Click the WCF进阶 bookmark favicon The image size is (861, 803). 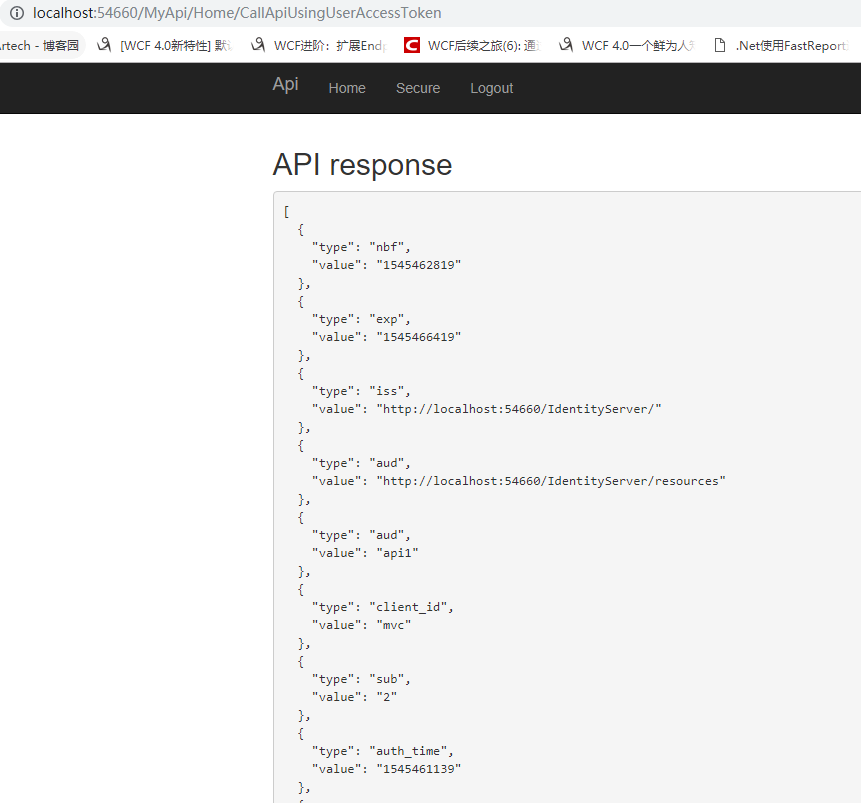coord(258,45)
